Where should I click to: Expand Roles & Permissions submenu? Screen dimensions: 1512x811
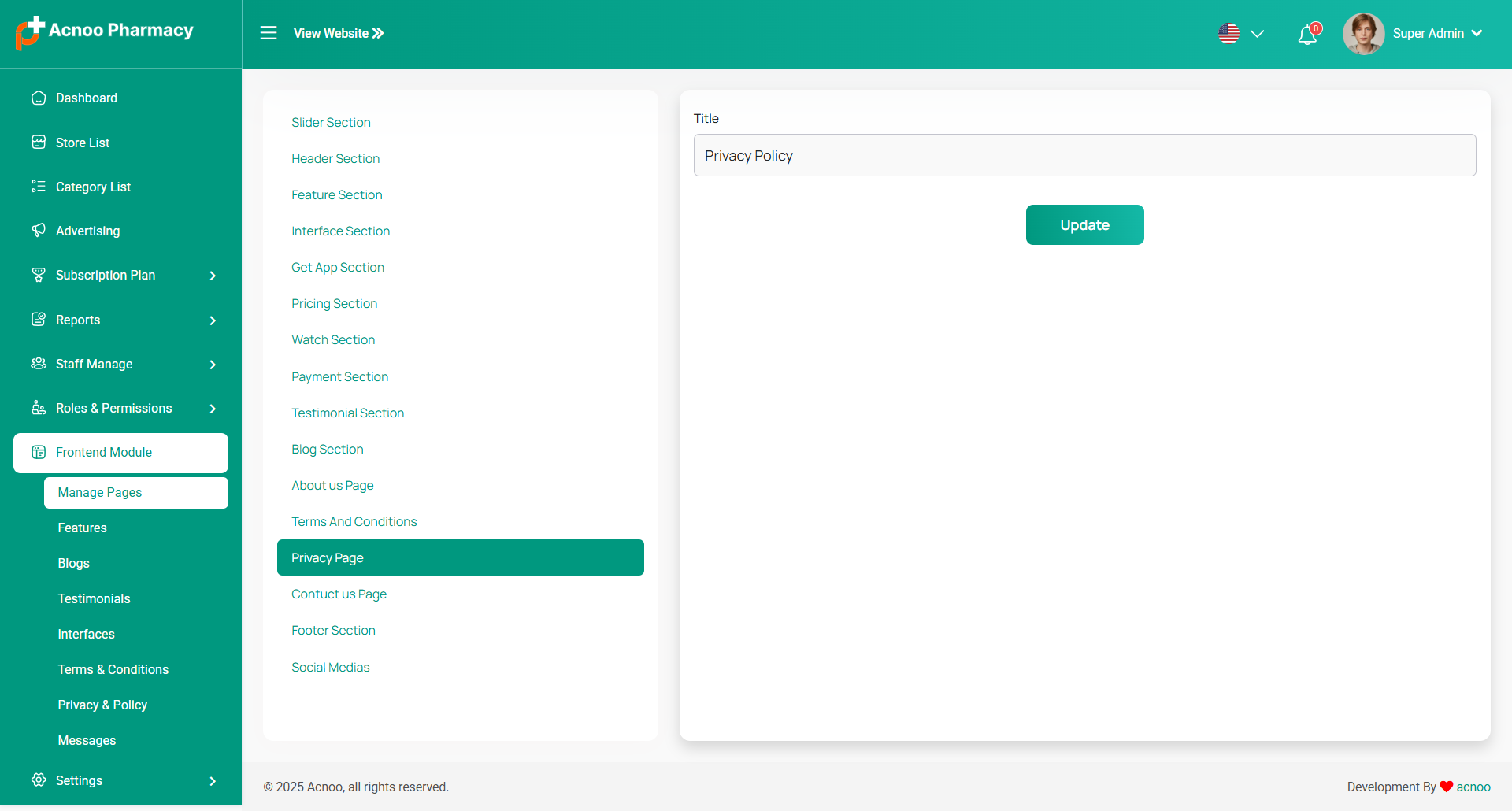coord(213,409)
